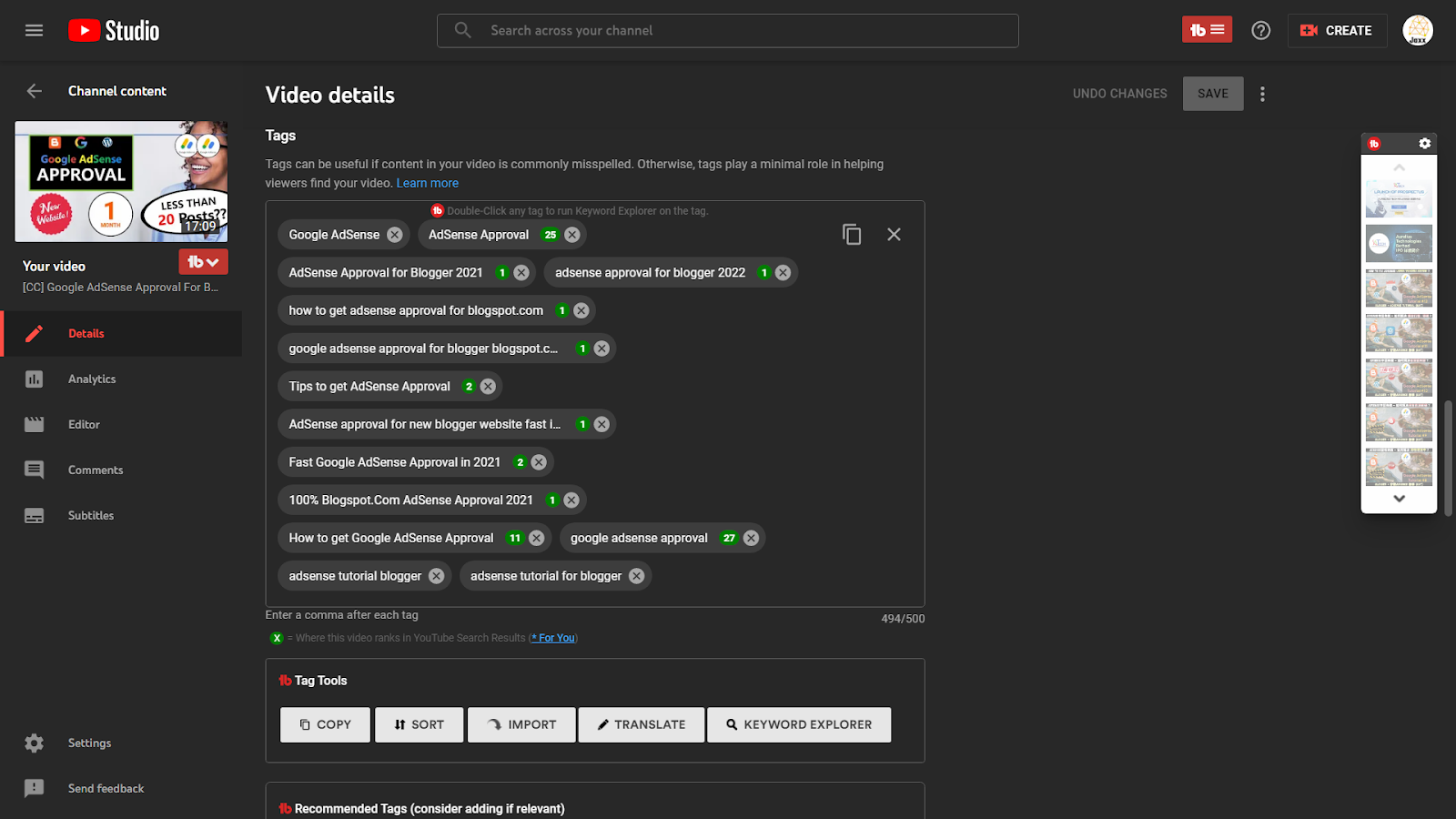Image resolution: width=1456 pixels, height=819 pixels.
Task: Remove 100% Blogspot.Com AdSense Approval 2021 tag
Action: click(571, 500)
